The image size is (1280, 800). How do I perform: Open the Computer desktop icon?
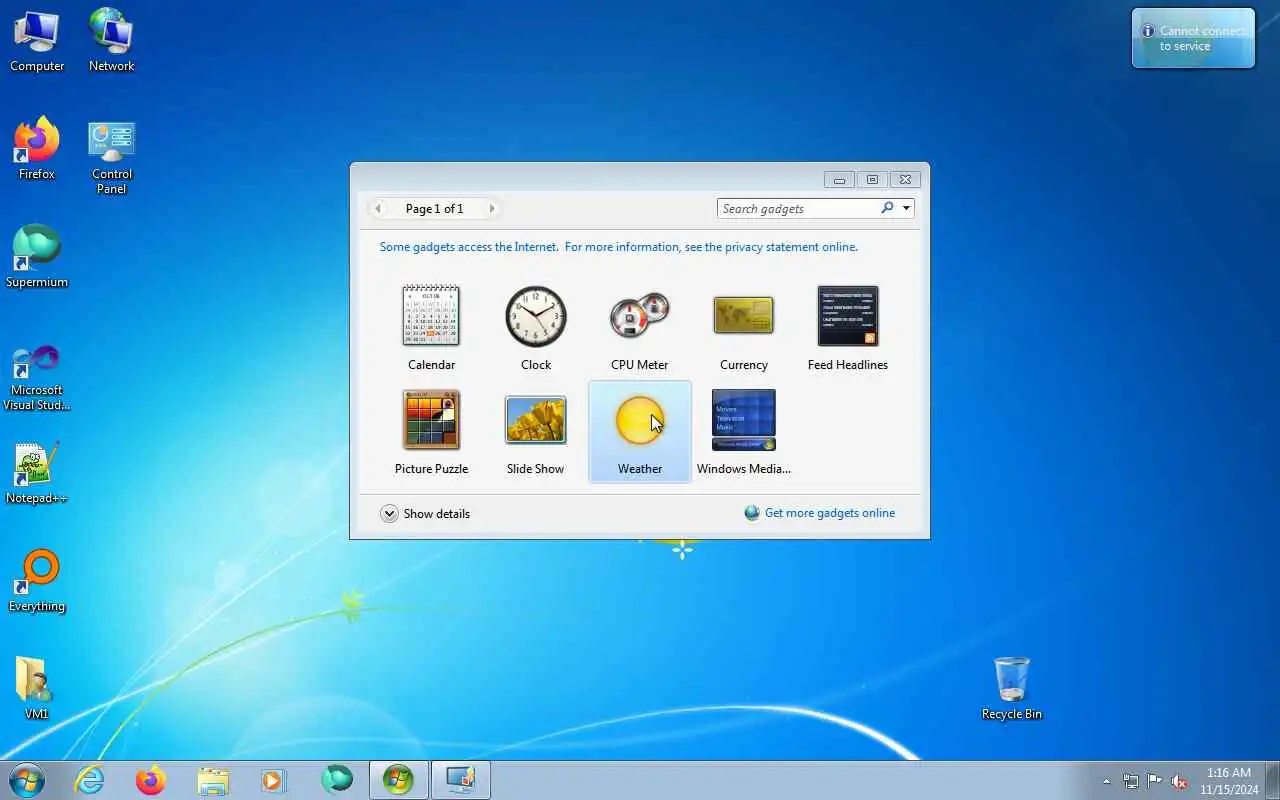[x=37, y=41]
